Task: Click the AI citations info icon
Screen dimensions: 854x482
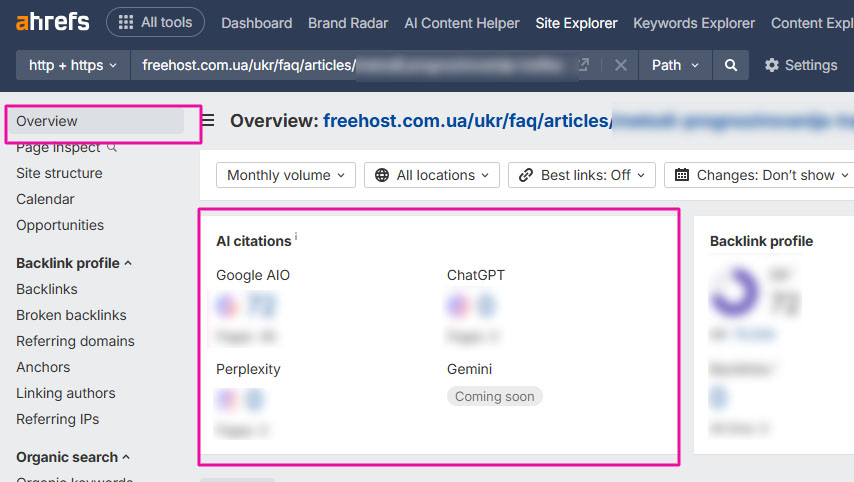Action: tap(296, 238)
